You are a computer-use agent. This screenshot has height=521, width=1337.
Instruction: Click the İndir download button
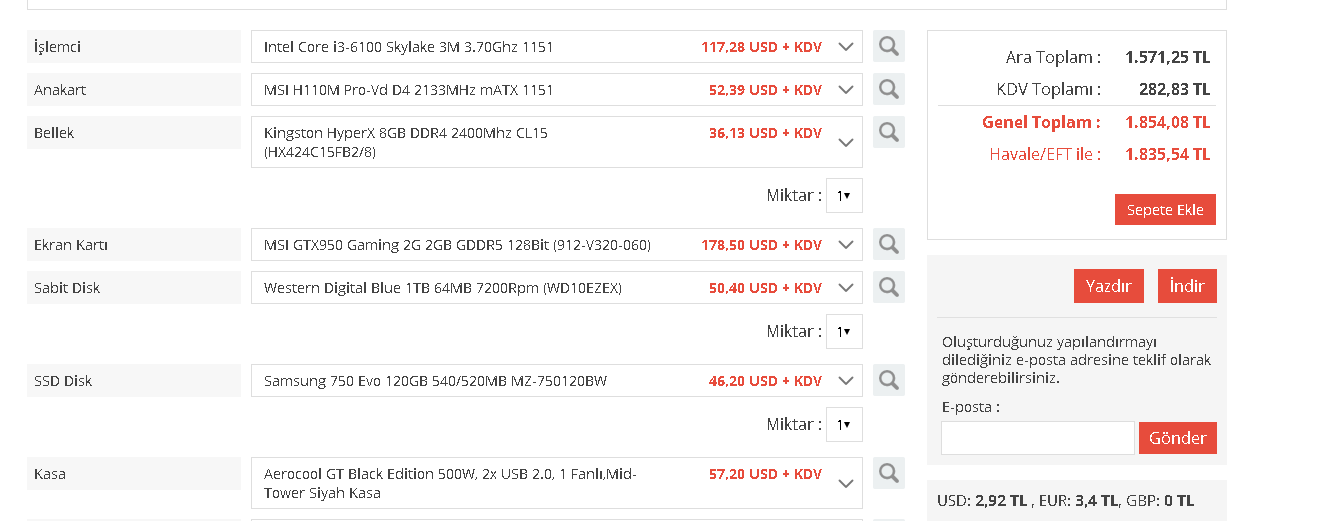(1187, 286)
